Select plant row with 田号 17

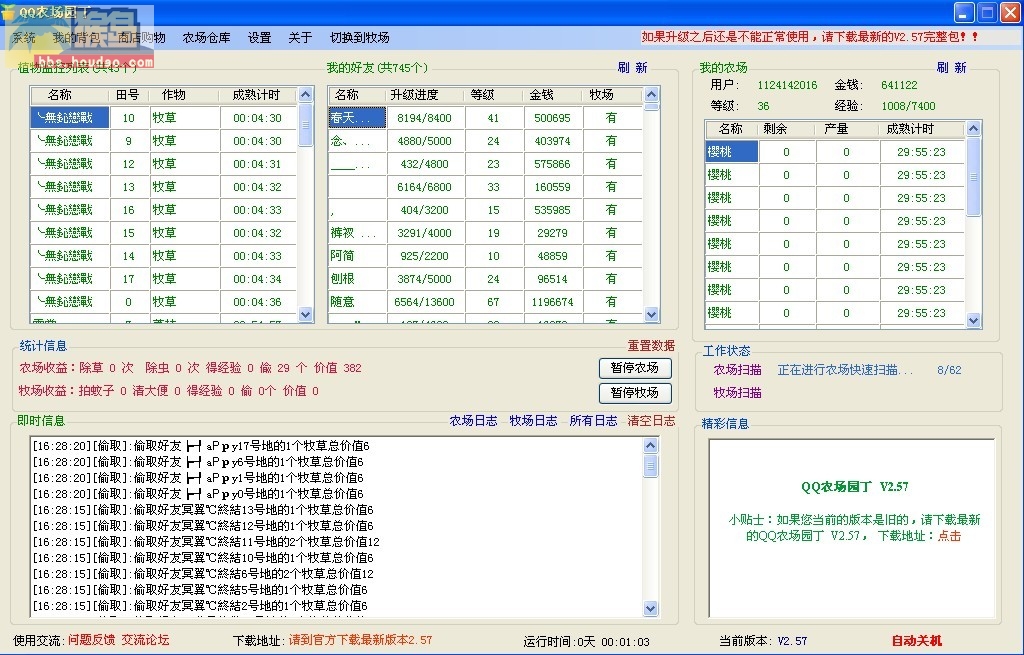pyautogui.click(x=164, y=279)
